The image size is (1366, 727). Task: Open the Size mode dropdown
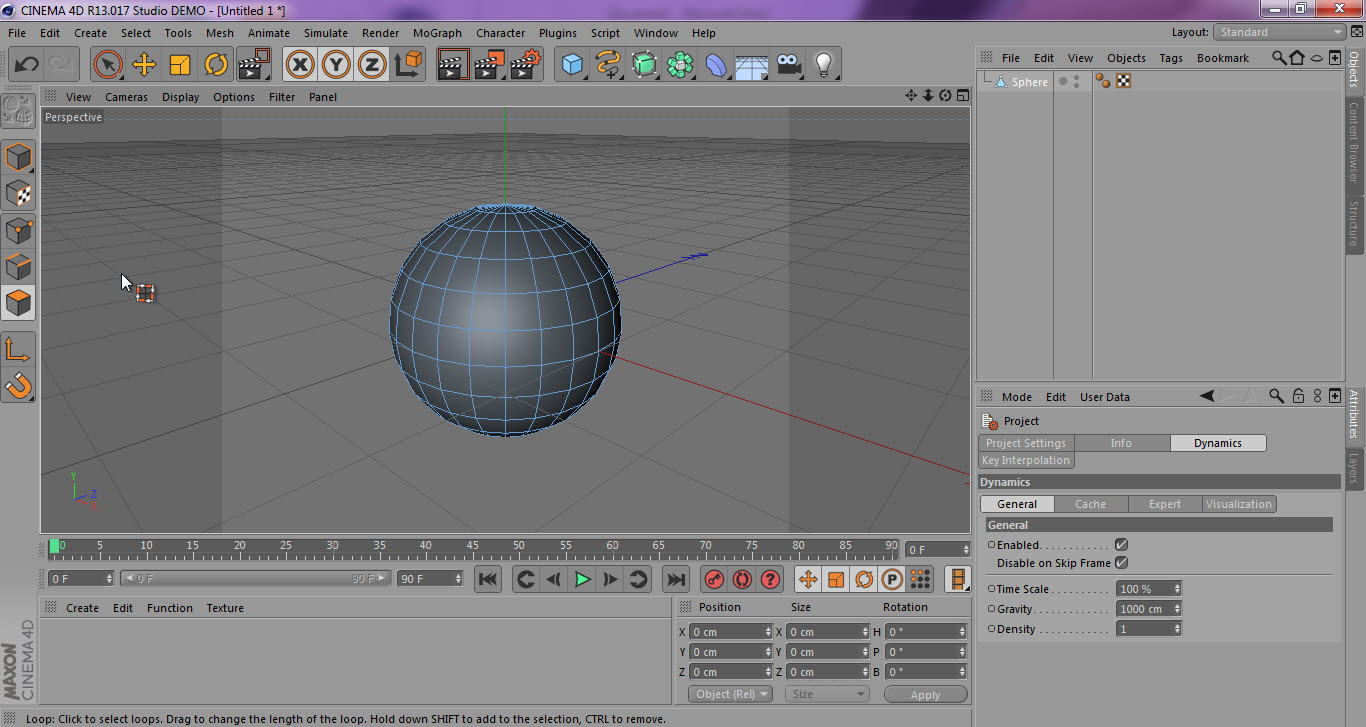[827, 694]
